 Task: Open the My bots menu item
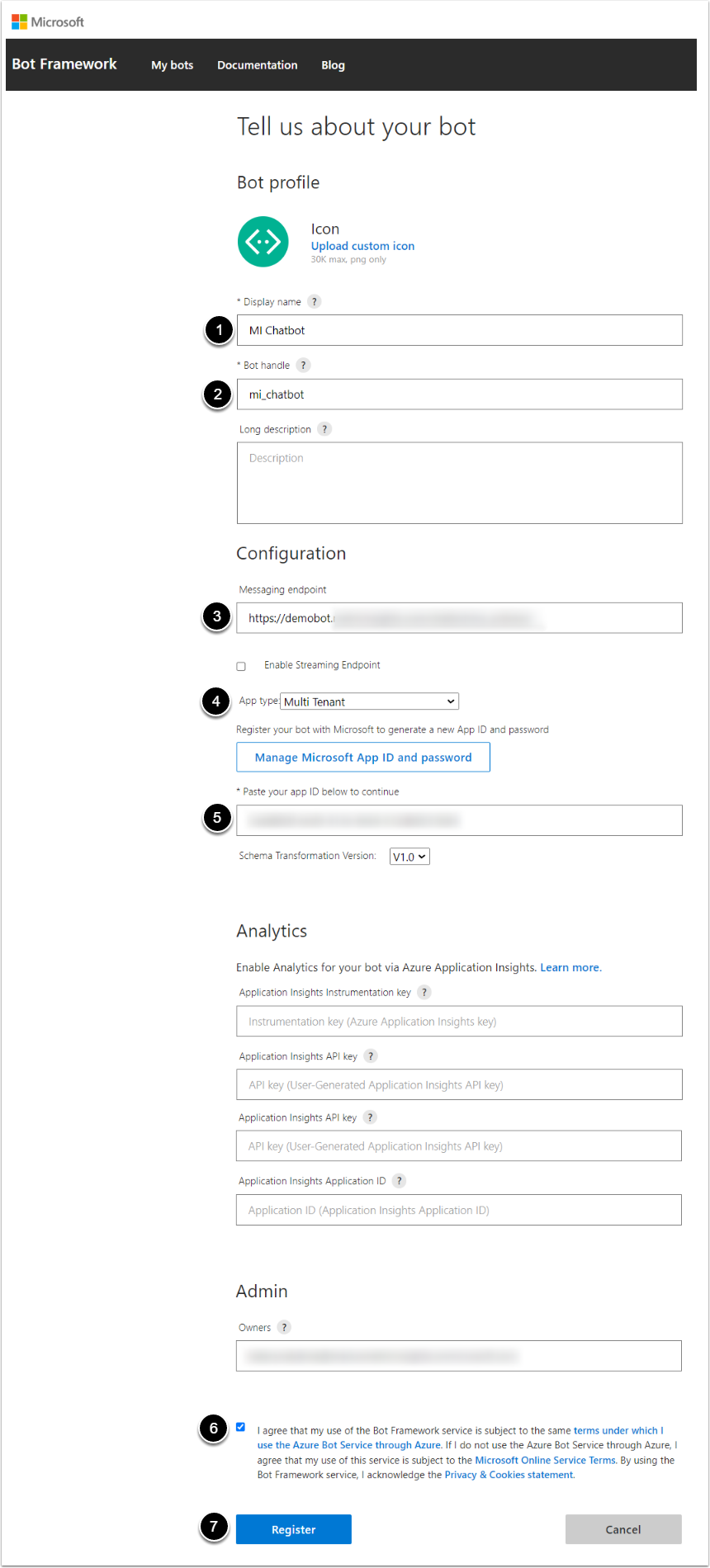point(172,65)
